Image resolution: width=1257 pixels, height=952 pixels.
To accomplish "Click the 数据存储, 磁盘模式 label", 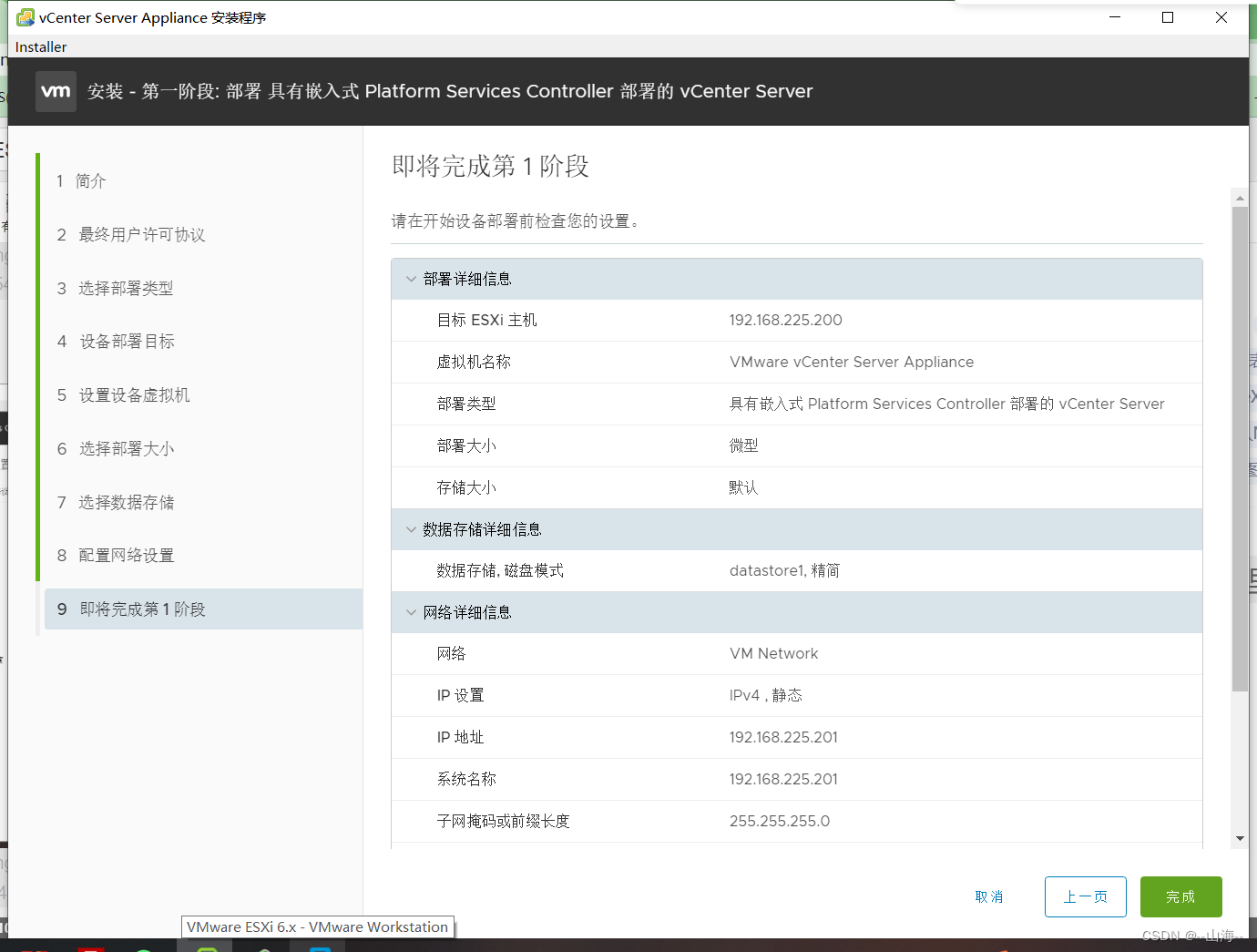I will (x=500, y=570).
